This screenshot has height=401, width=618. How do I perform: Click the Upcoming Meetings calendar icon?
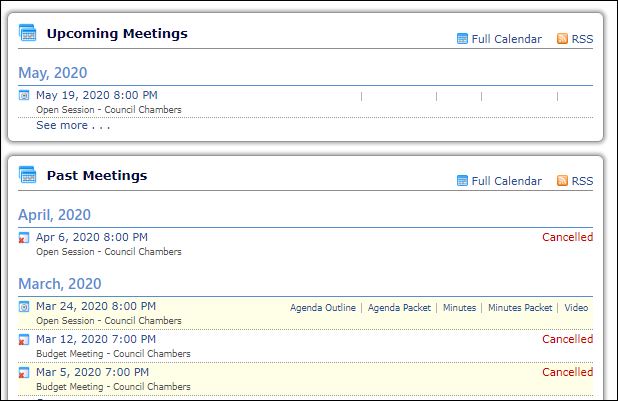(x=27, y=33)
